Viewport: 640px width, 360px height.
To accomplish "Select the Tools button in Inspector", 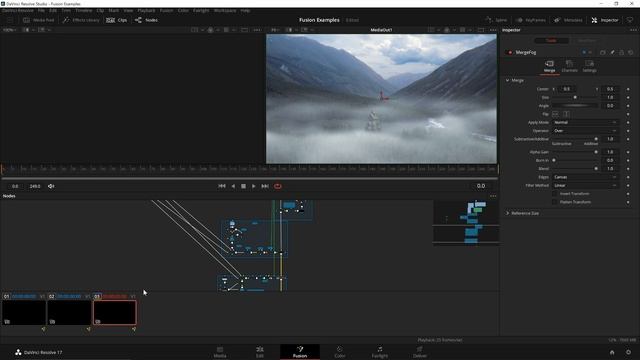I will pos(551,40).
